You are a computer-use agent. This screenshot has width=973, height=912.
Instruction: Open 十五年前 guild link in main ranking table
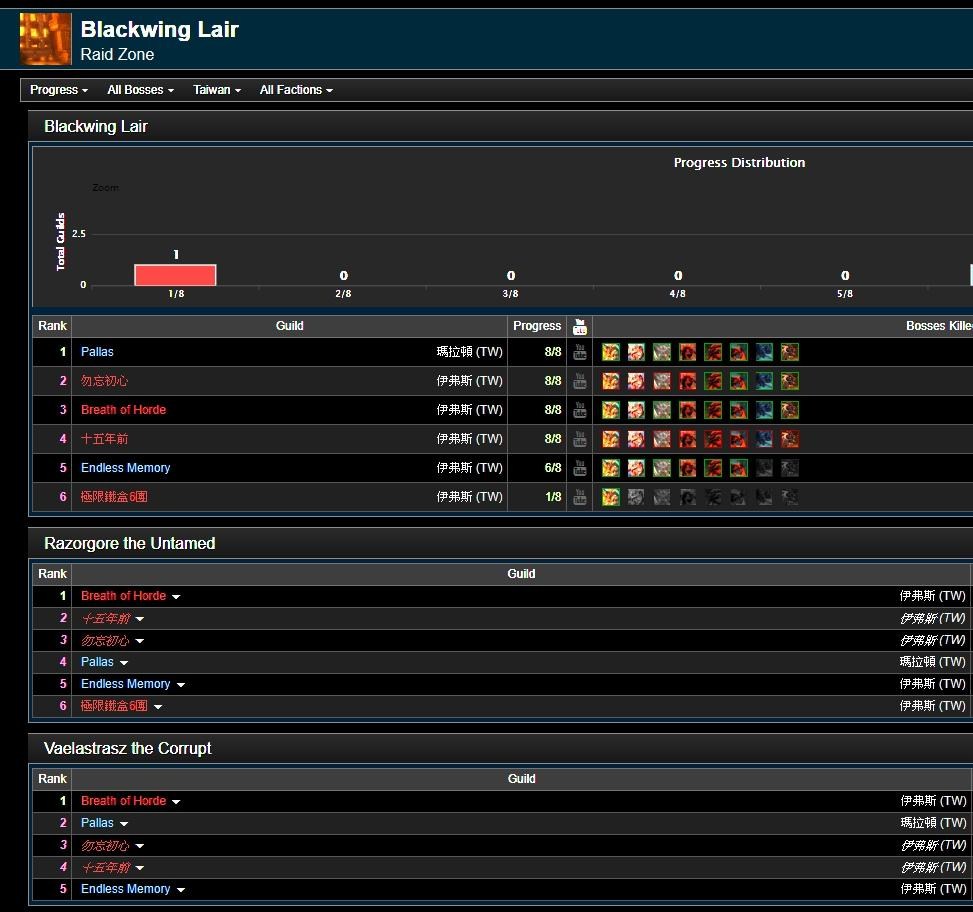(x=104, y=439)
